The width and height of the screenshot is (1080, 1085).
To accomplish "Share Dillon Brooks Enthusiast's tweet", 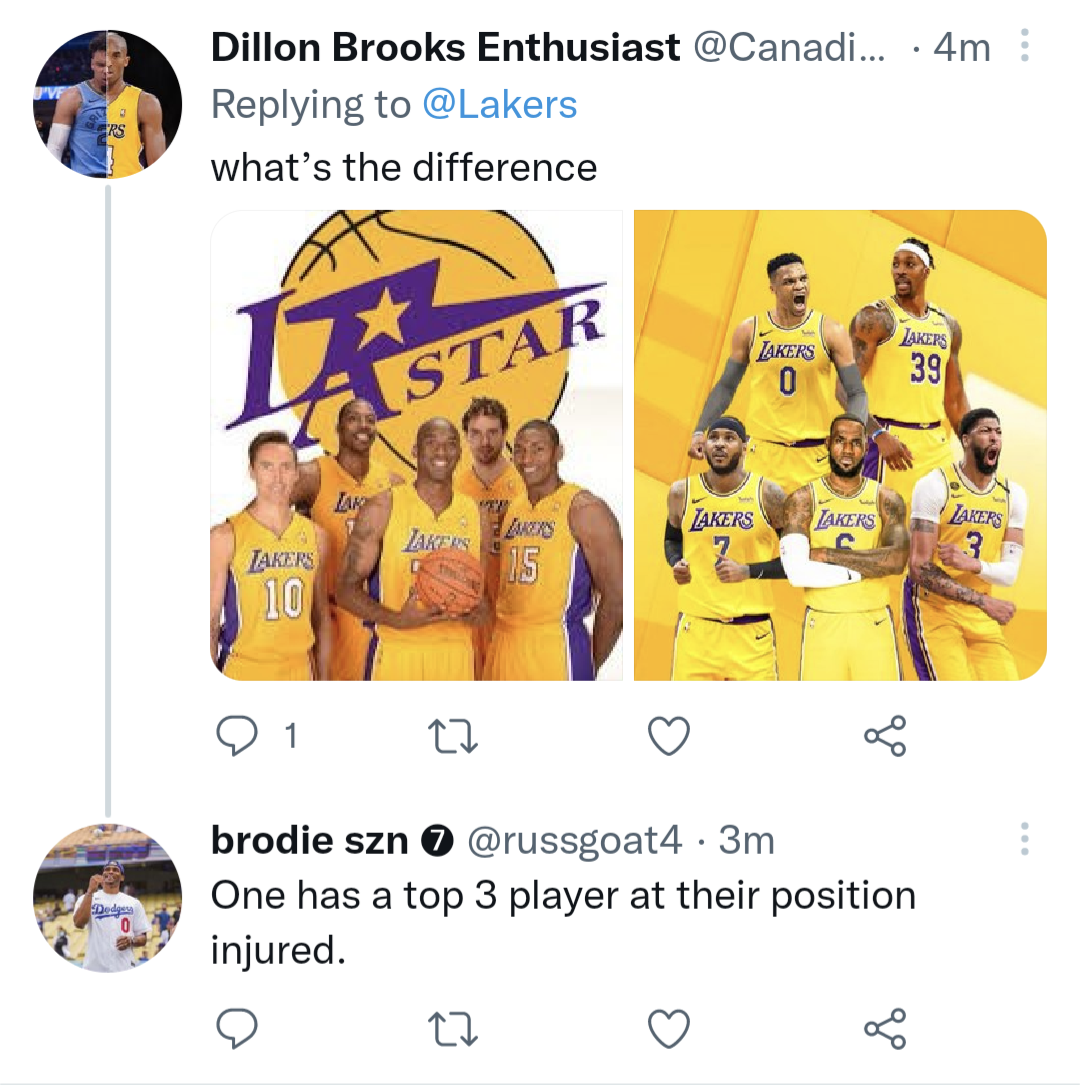I will pos(884,736).
